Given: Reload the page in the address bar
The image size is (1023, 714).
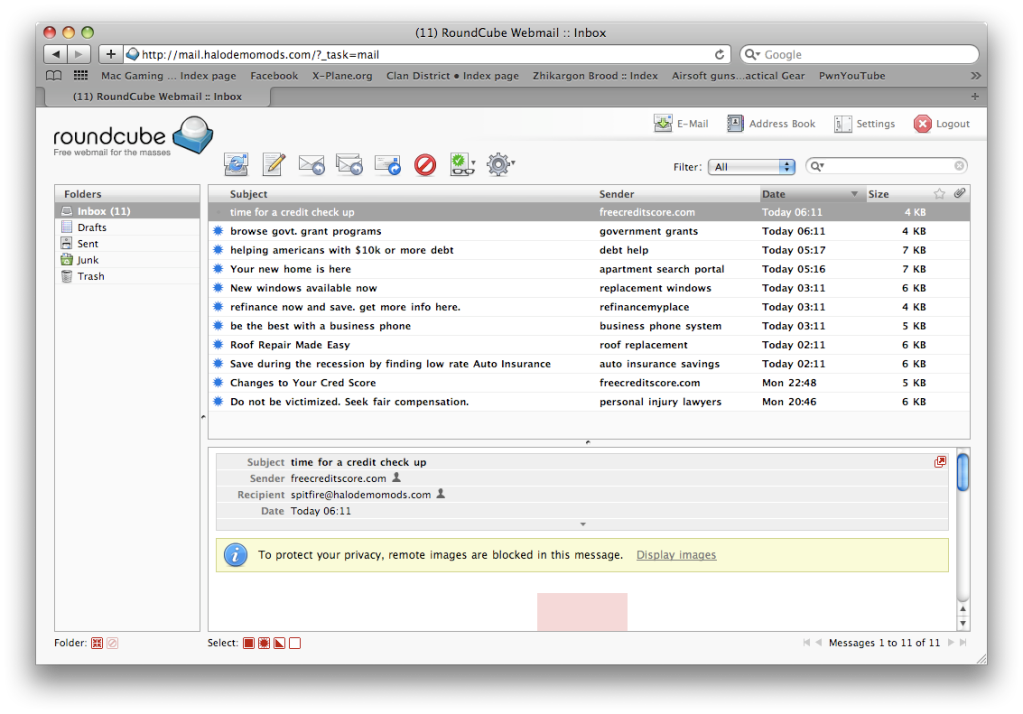Looking at the screenshot, I should [719, 54].
